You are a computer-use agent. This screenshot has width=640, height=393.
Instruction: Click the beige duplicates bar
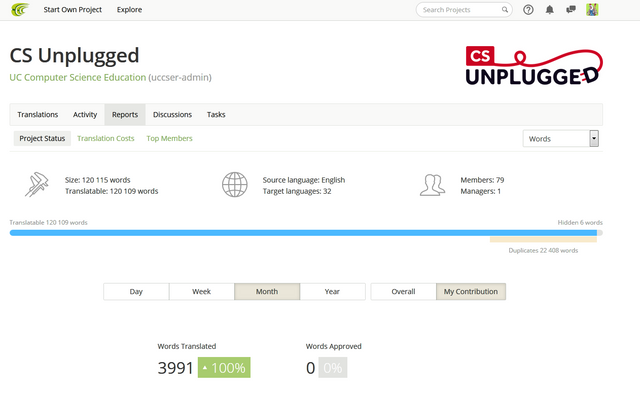tap(543, 240)
